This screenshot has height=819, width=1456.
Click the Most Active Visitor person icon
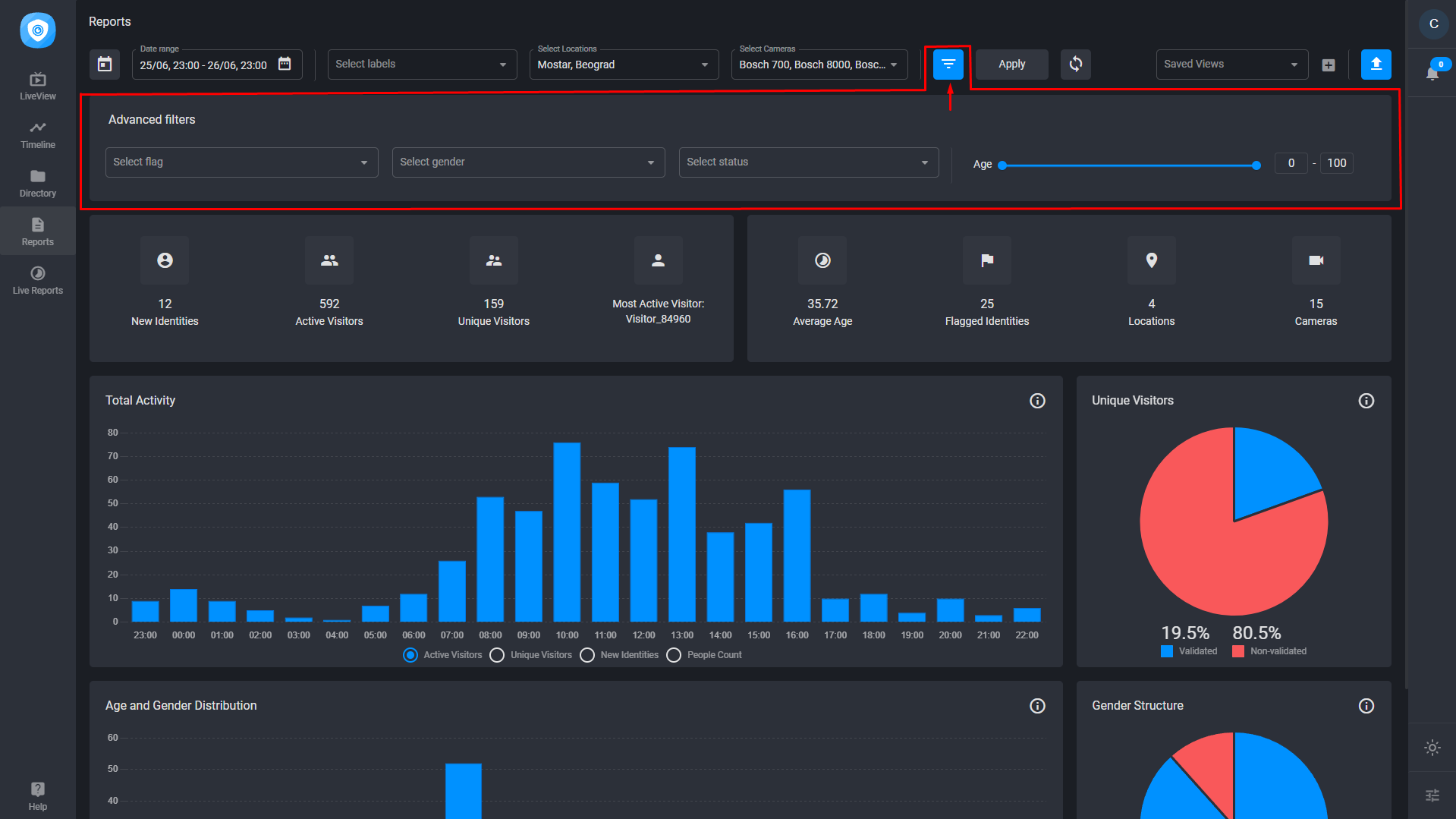[x=659, y=260]
